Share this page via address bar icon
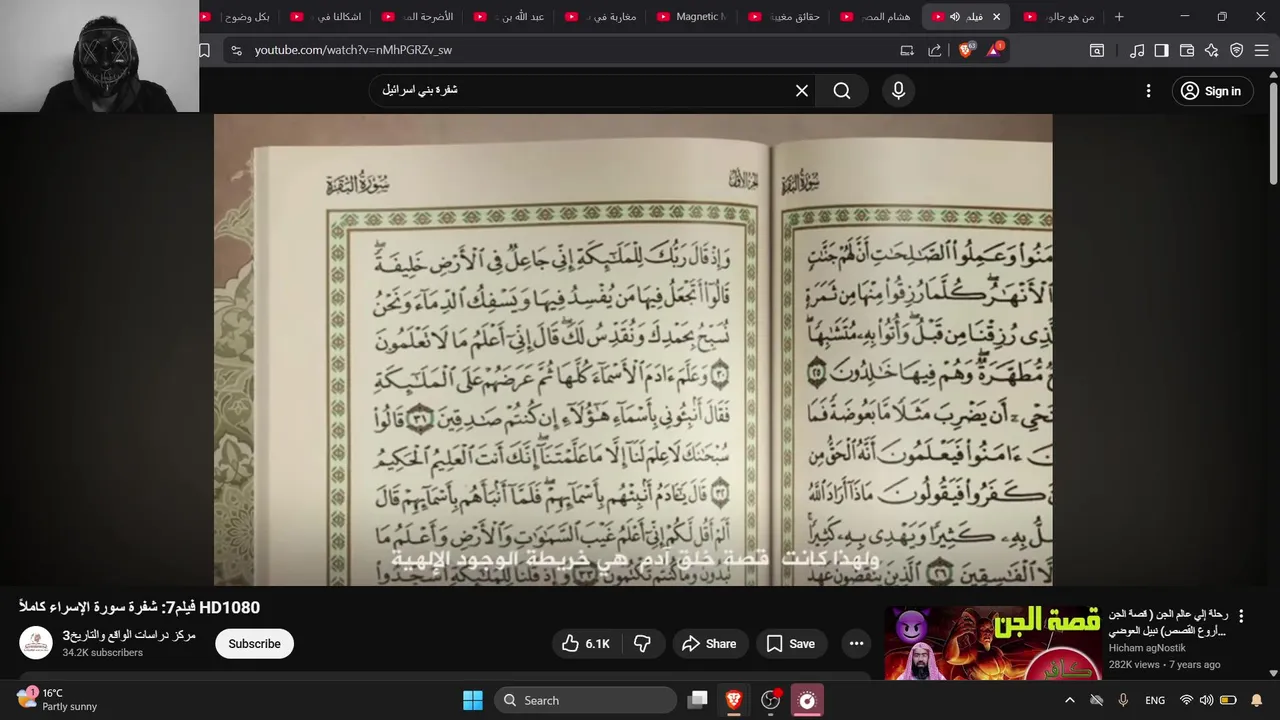Screen dimensions: 1280x720 pyautogui.click(x=935, y=50)
